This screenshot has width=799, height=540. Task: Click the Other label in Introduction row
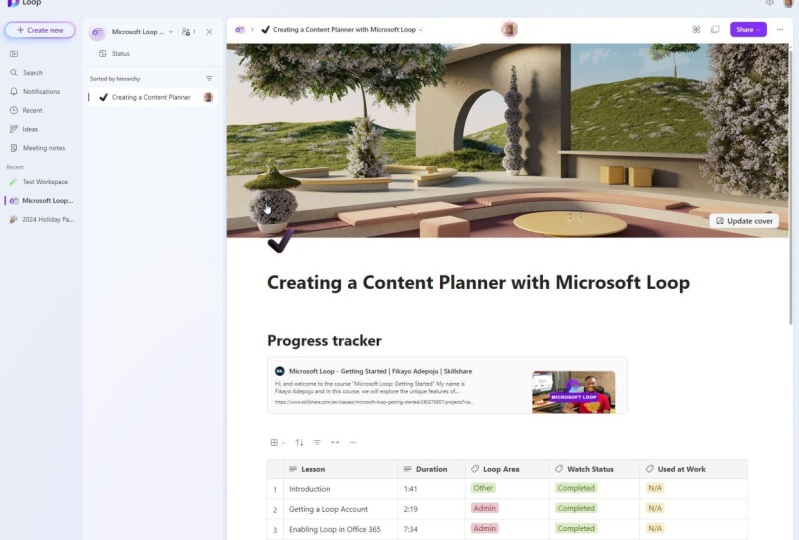coord(483,488)
